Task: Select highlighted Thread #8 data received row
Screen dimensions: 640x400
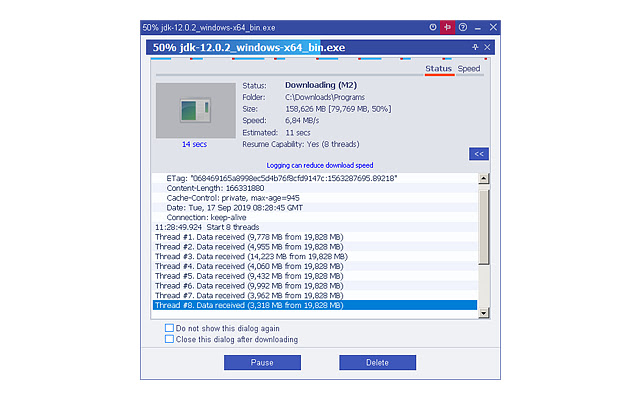Action: coord(315,305)
